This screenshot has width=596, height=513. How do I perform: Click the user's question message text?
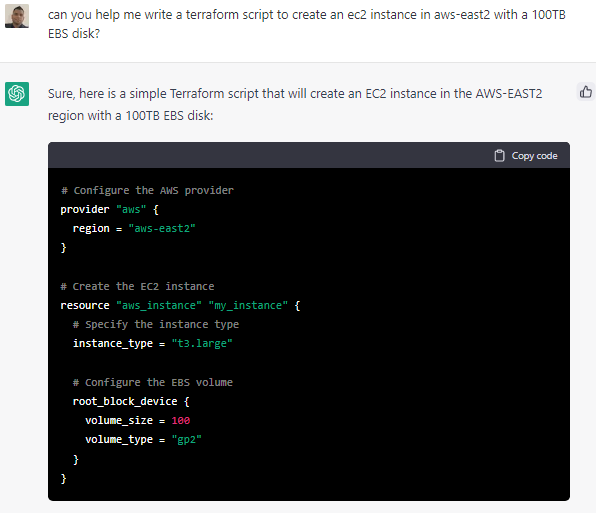point(306,24)
